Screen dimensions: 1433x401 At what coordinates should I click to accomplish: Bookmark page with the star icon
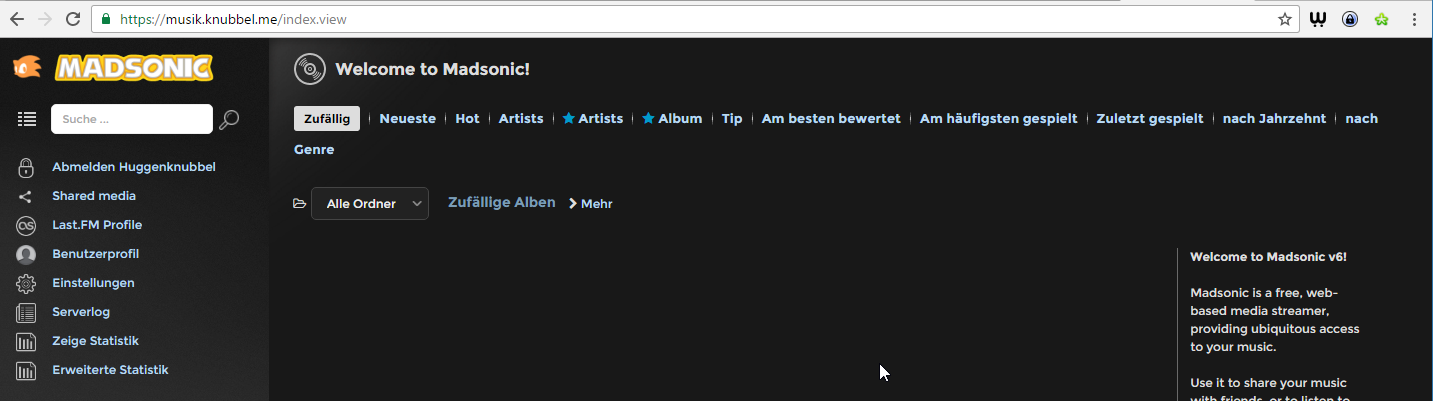[x=1285, y=19]
